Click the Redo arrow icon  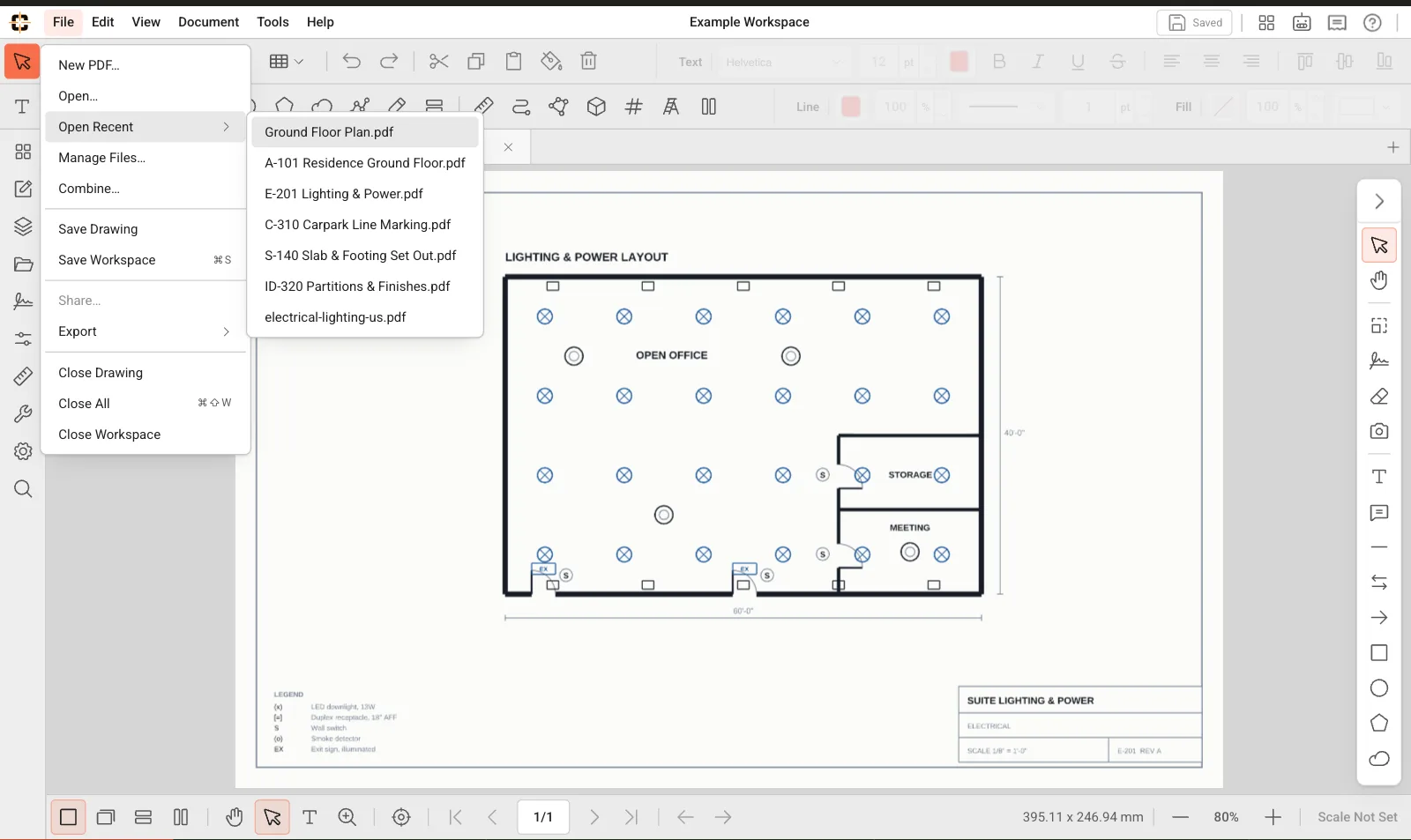pyautogui.click(x=389, y=62)
